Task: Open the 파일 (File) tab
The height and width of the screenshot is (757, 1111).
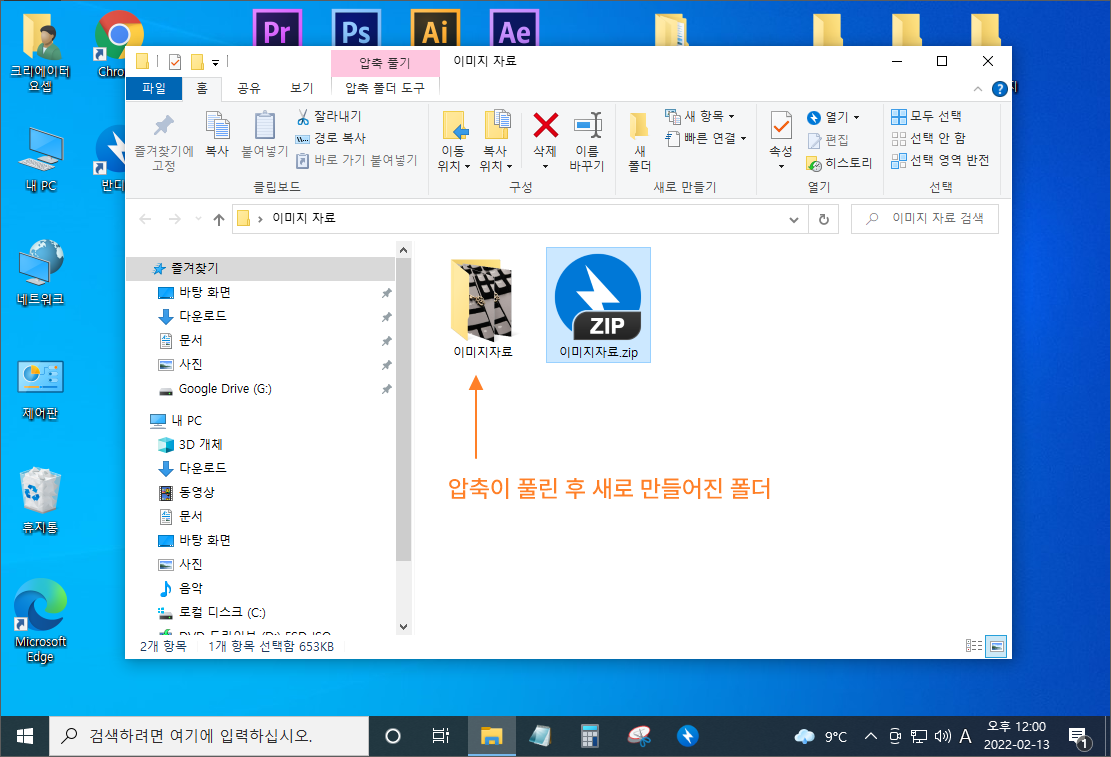Action: tap(154, 88)
